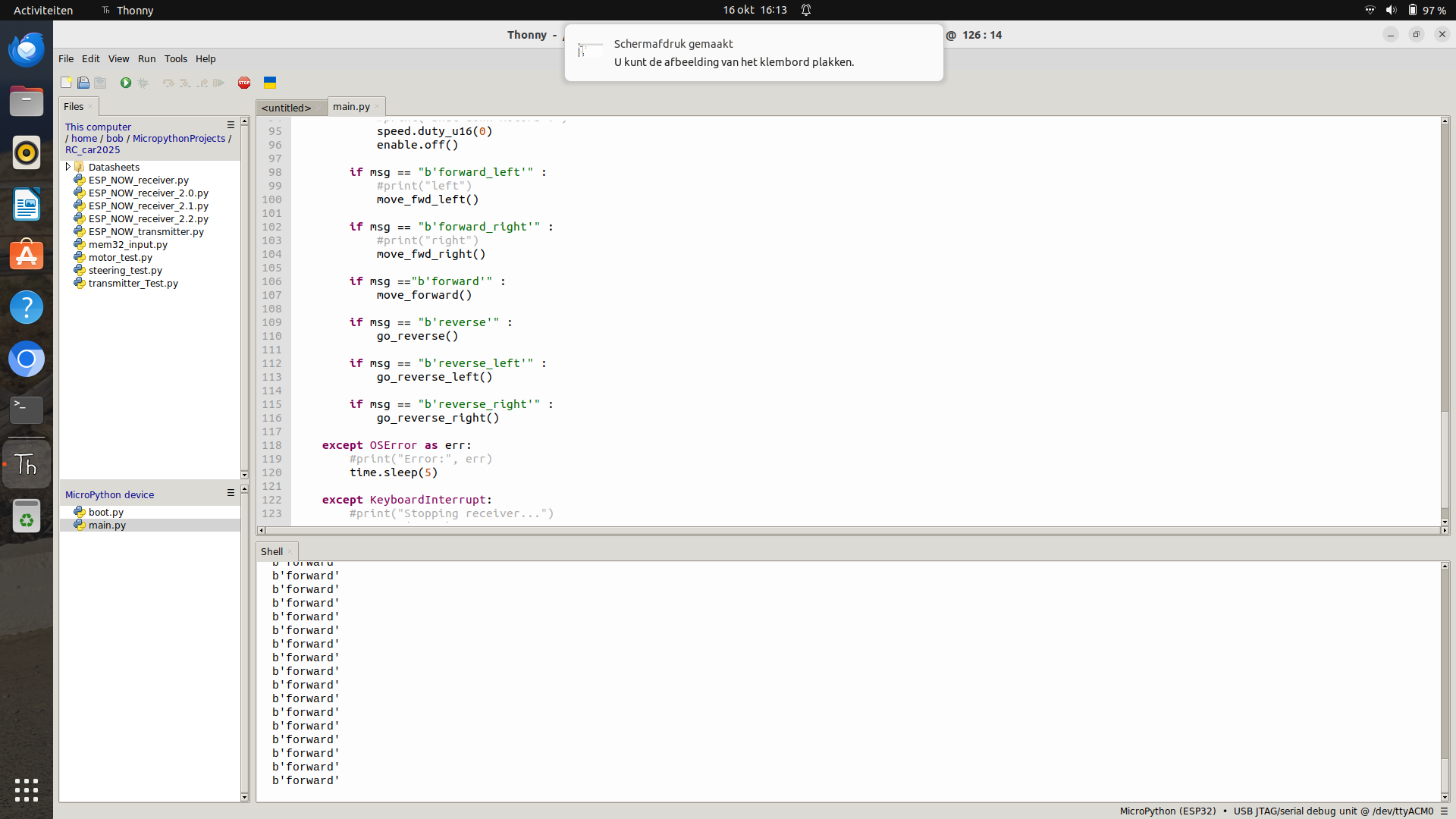Open a file using the toolbar icon
This screenshot has height=819, width=1456.
83,83
